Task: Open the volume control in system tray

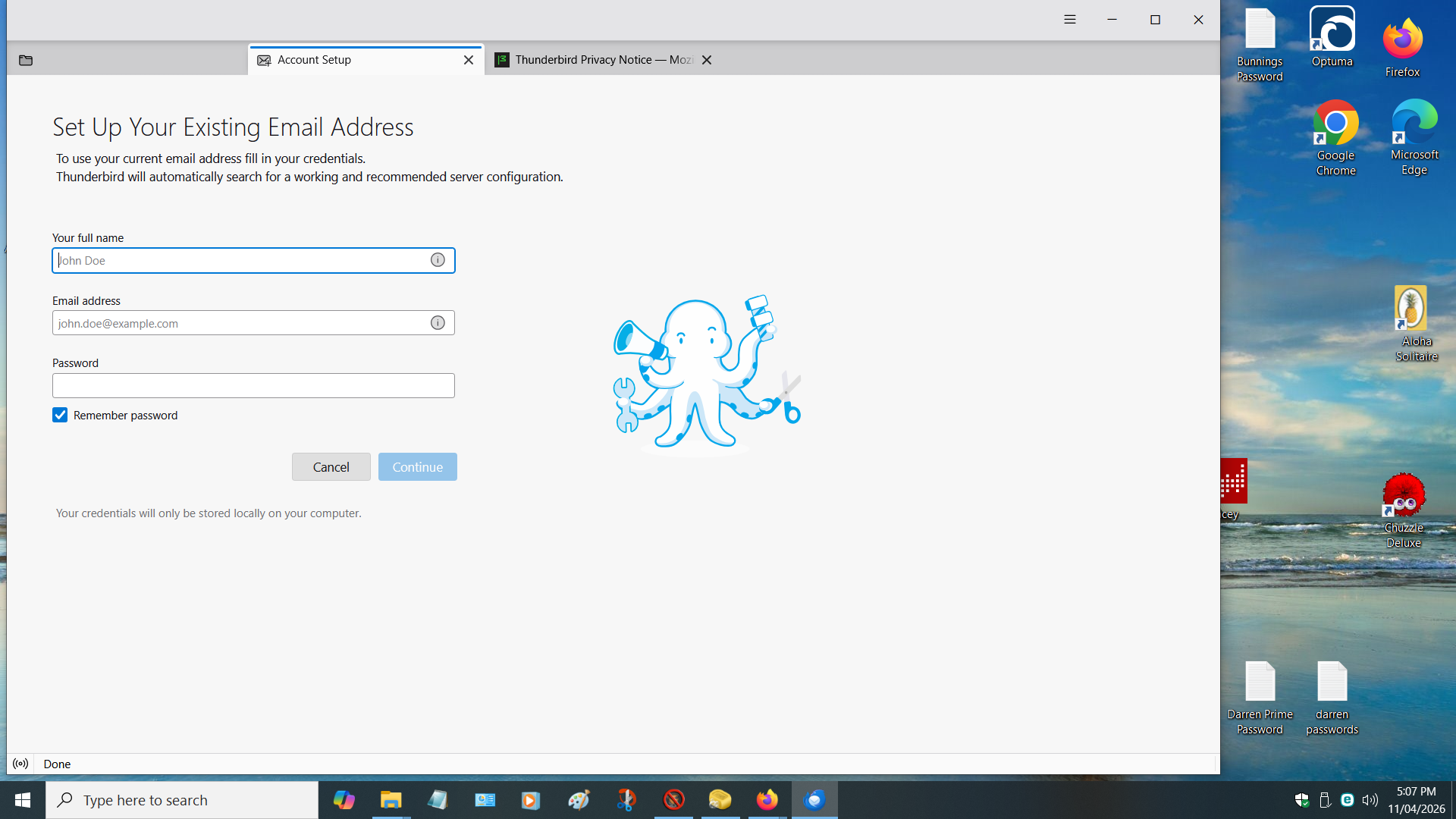Action: (1370, 800)
